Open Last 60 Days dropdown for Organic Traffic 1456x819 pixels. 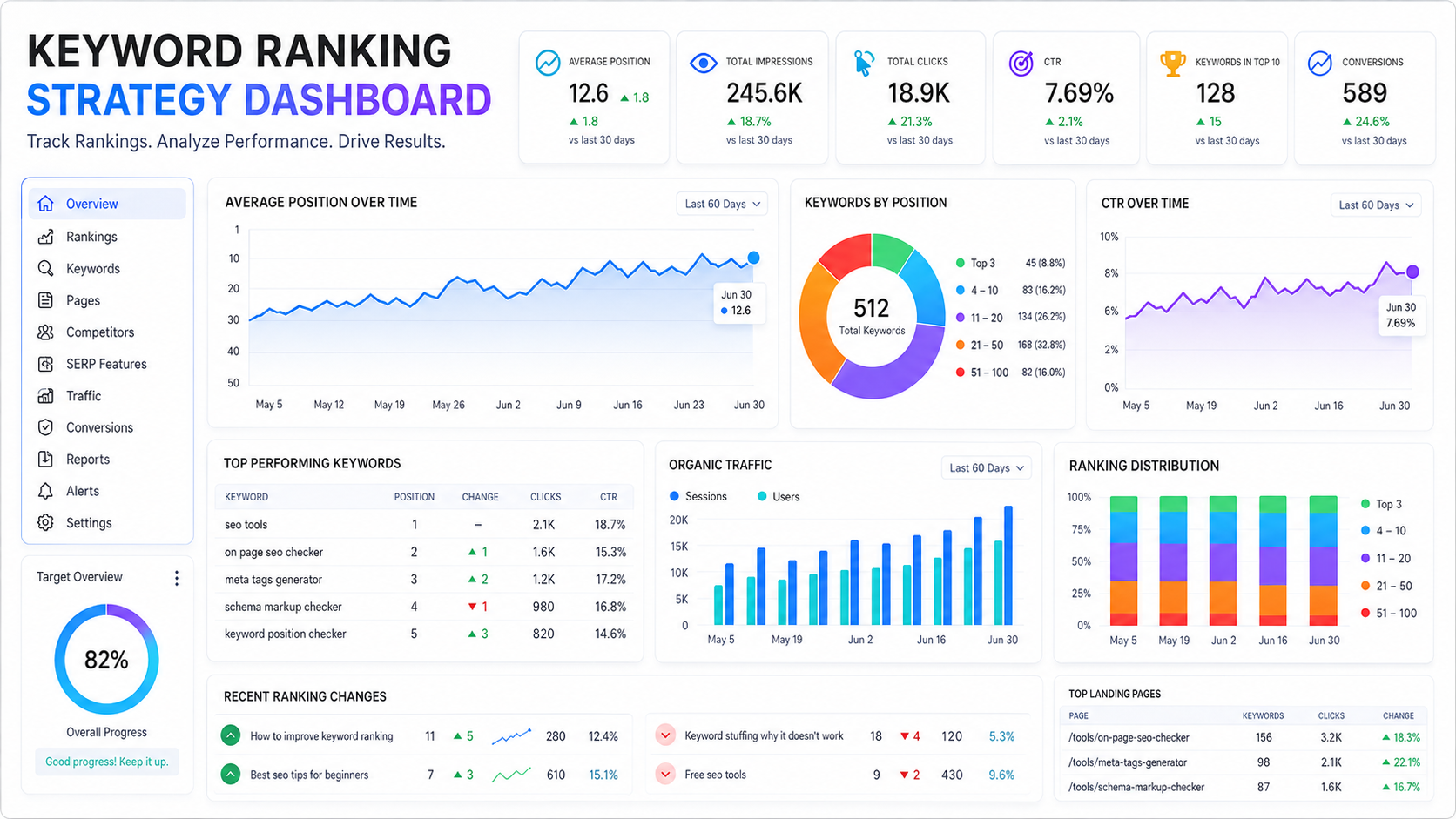coord(987,467)
